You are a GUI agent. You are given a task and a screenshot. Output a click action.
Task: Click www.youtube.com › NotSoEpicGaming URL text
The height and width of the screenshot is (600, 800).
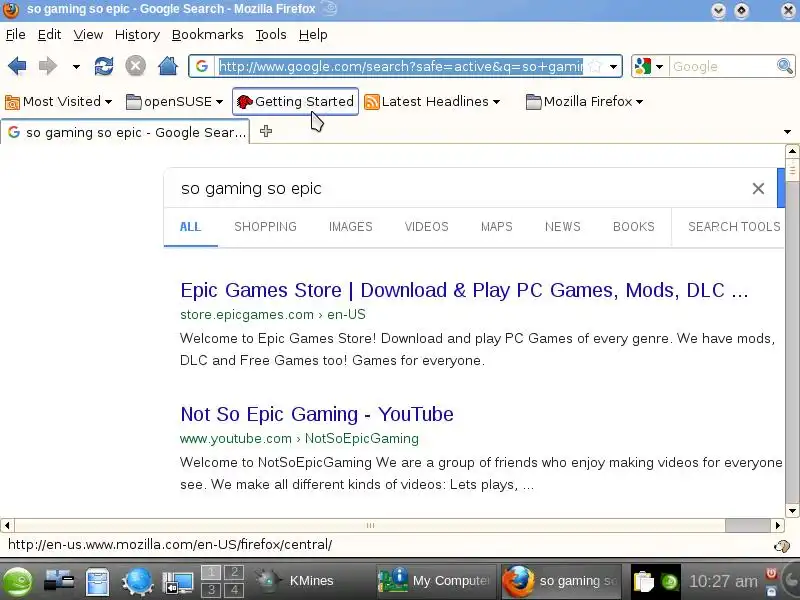pyautogui.click(x=299, y=438)
